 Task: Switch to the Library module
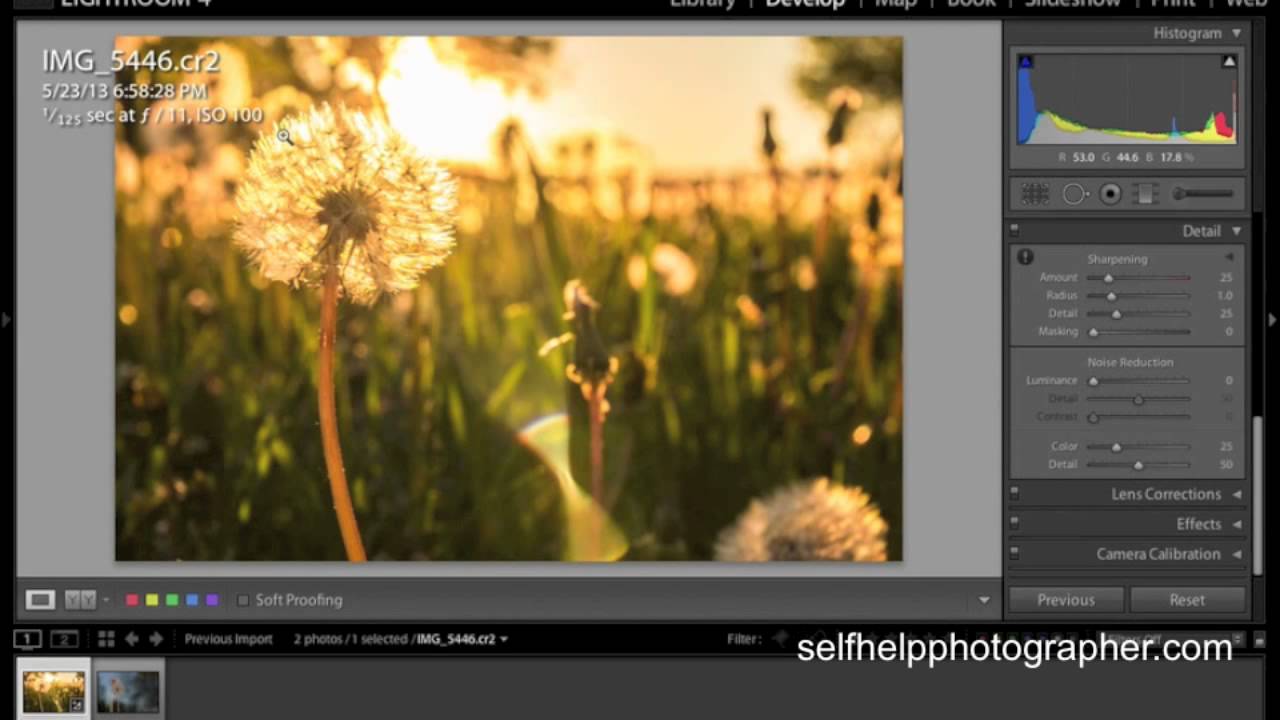pos(702,4)
